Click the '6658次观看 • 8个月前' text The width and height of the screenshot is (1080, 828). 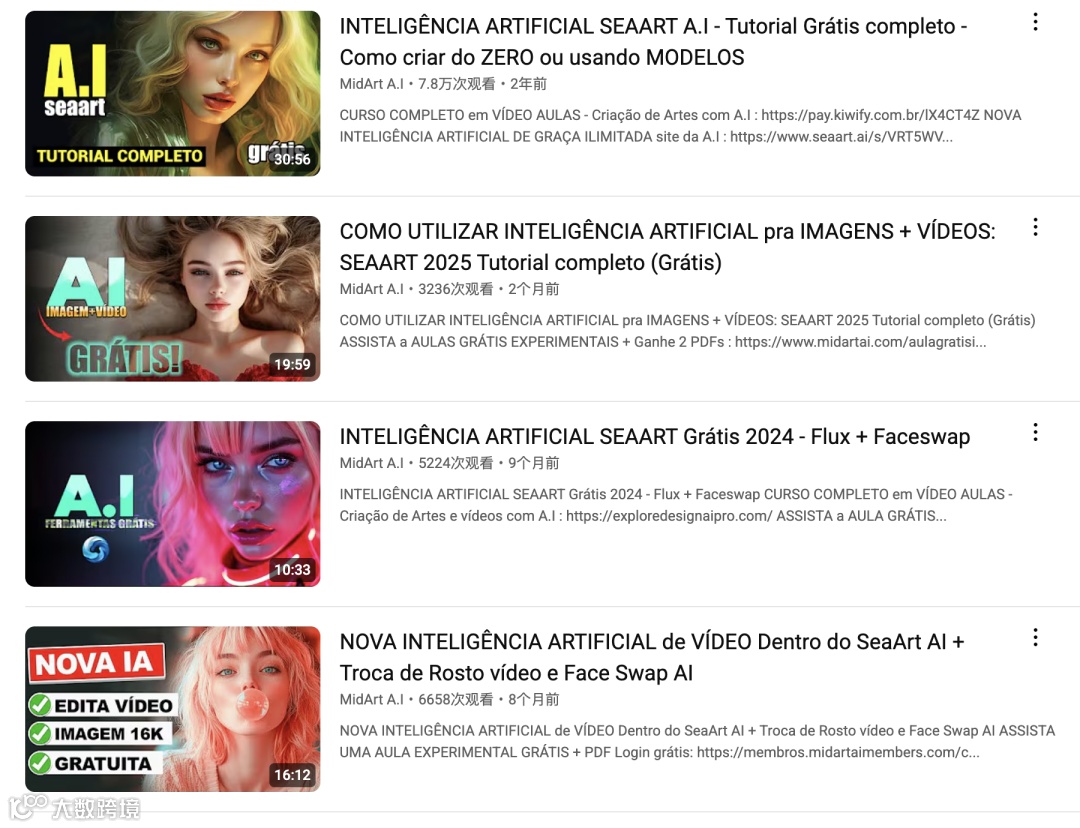click(488, 699)
